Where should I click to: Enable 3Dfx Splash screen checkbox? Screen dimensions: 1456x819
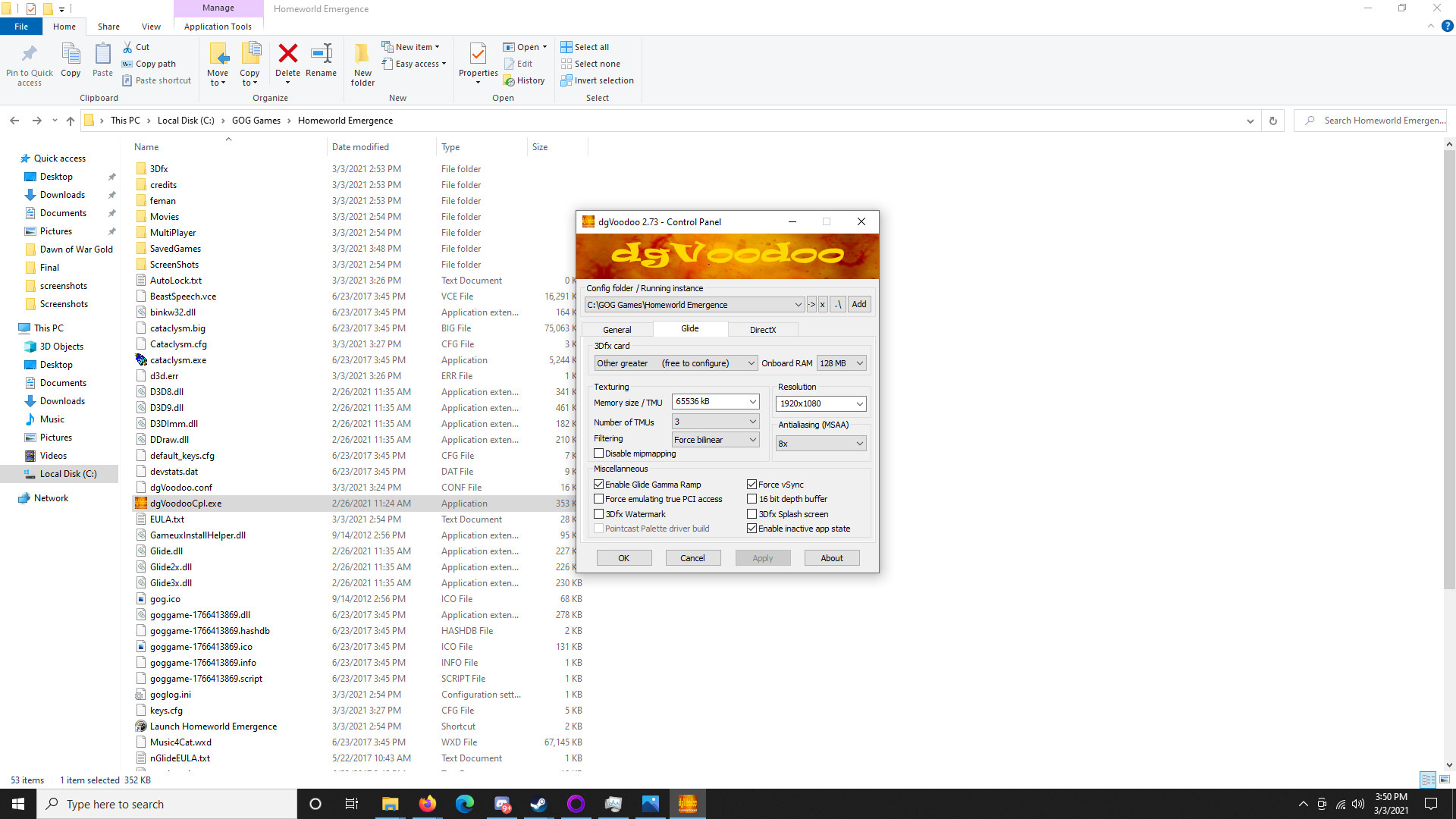coord(752,514)
